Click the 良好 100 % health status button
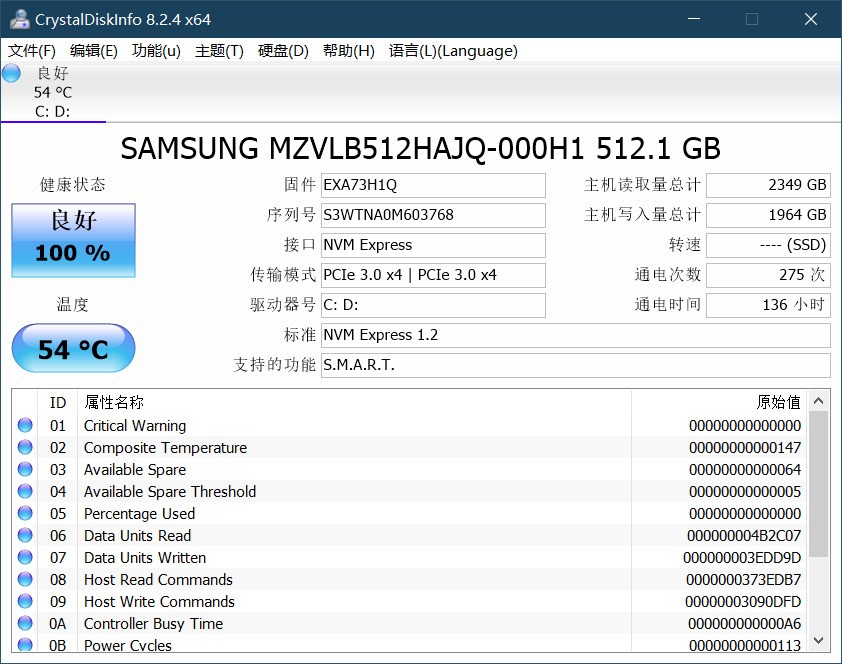The width and height of the screenshot is (842, 664). coord(73,240)
